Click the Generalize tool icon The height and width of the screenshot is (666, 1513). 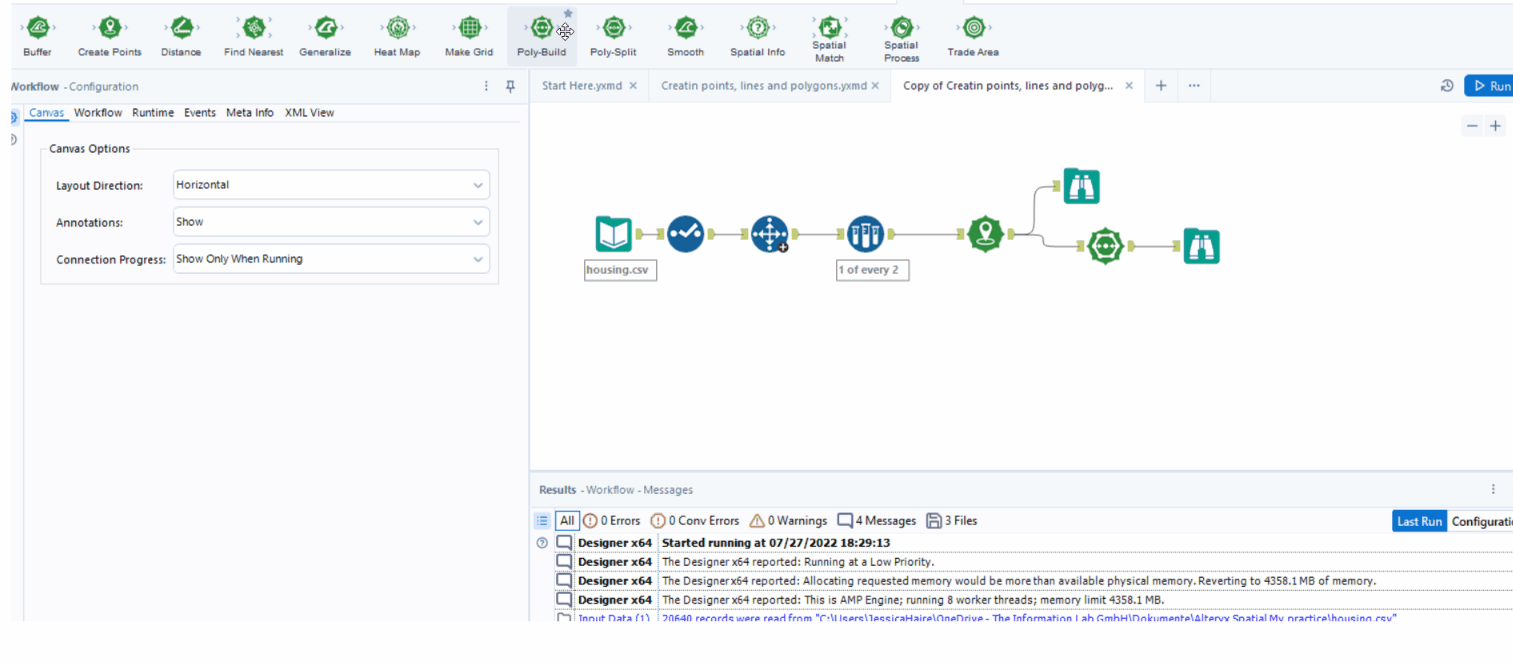pos(325,37)
